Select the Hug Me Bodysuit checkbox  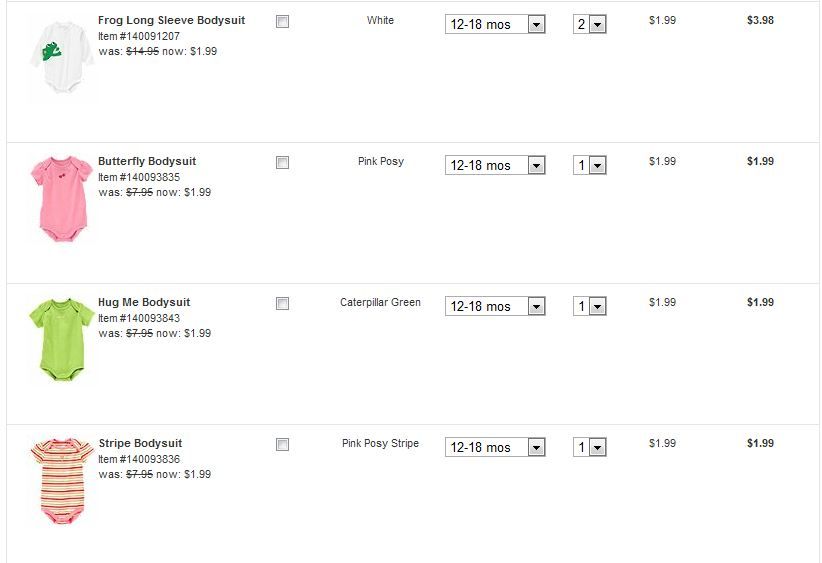[x=282, y=303]
